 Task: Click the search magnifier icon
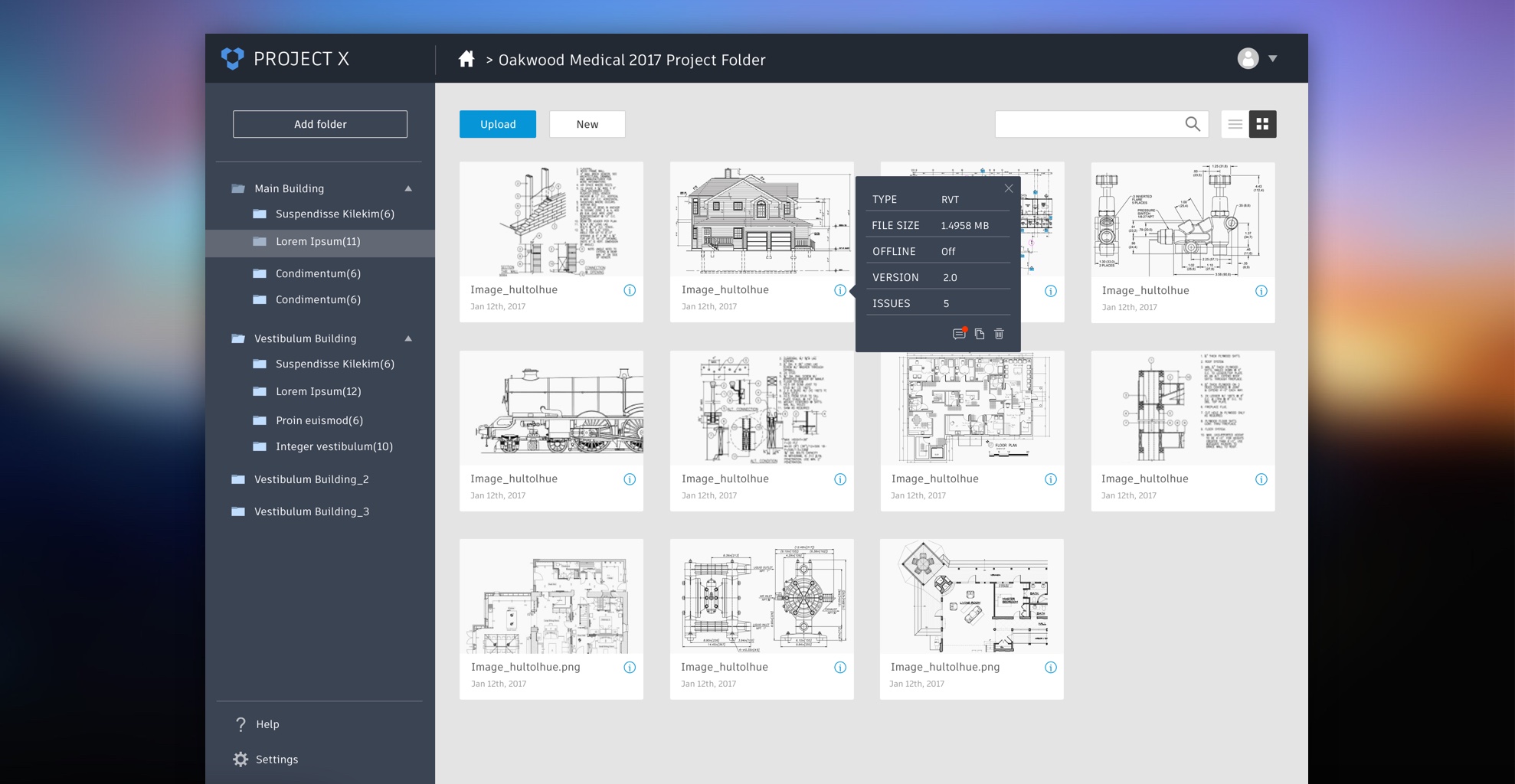point(1193,124)
